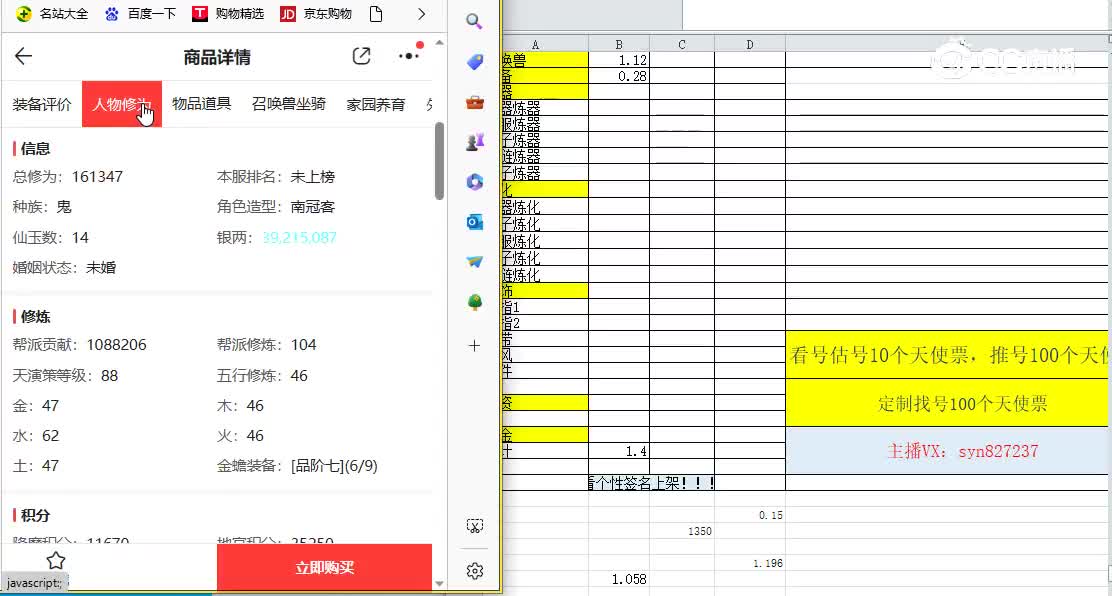Click the chess game icon in the sidebar

click(x=474, y=141)
